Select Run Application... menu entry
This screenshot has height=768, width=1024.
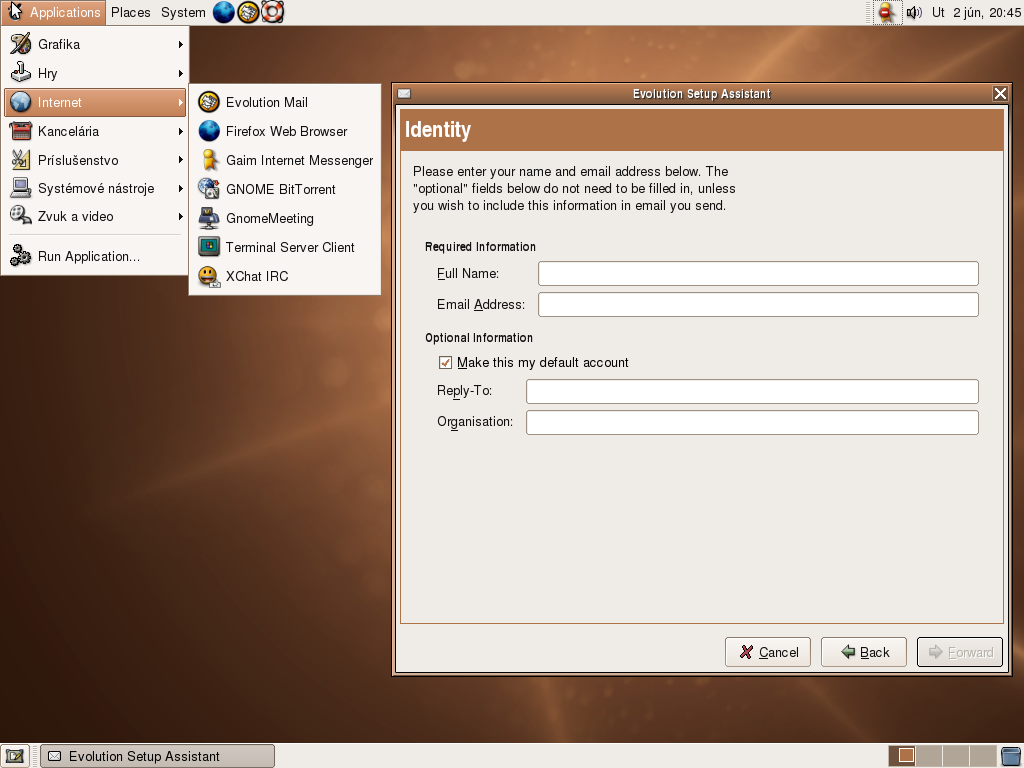pyautogui.click(x=95, y=256)
